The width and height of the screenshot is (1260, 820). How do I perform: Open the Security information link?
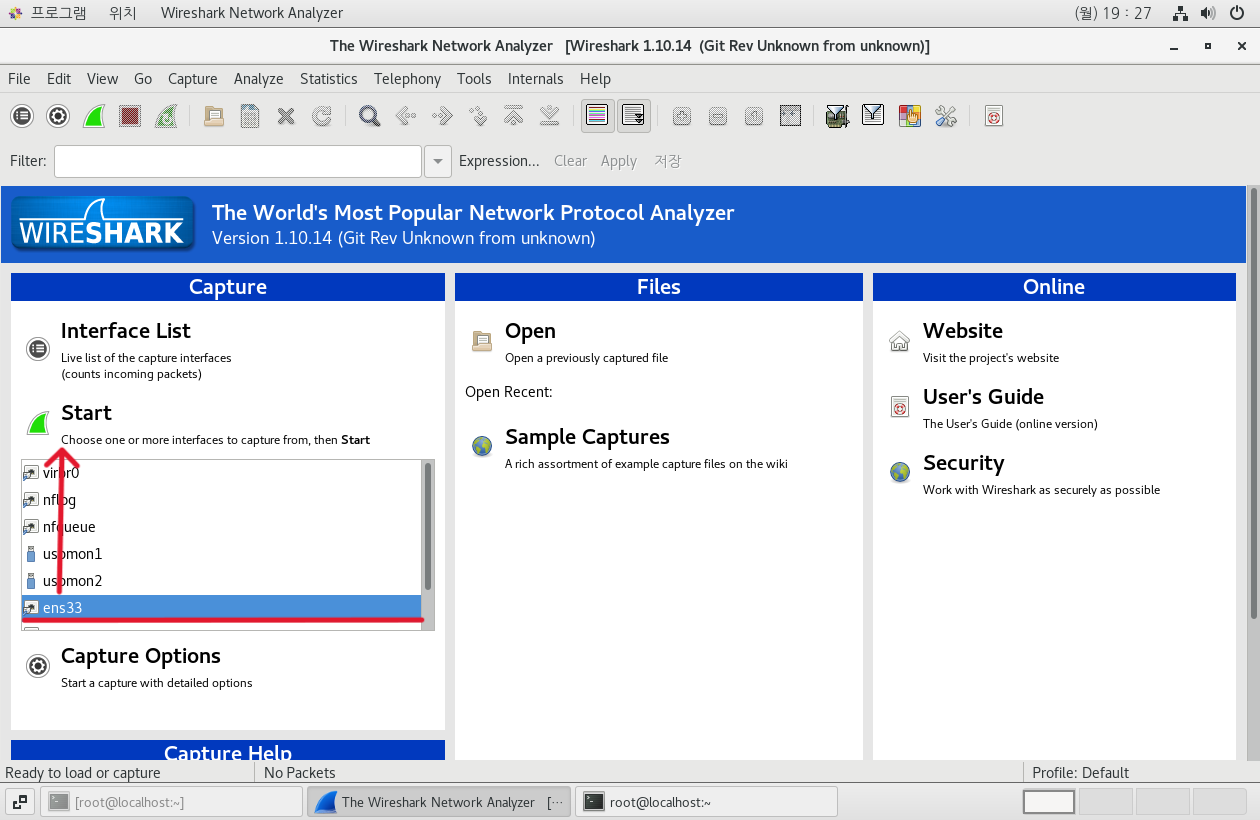(x=963, y=463)
